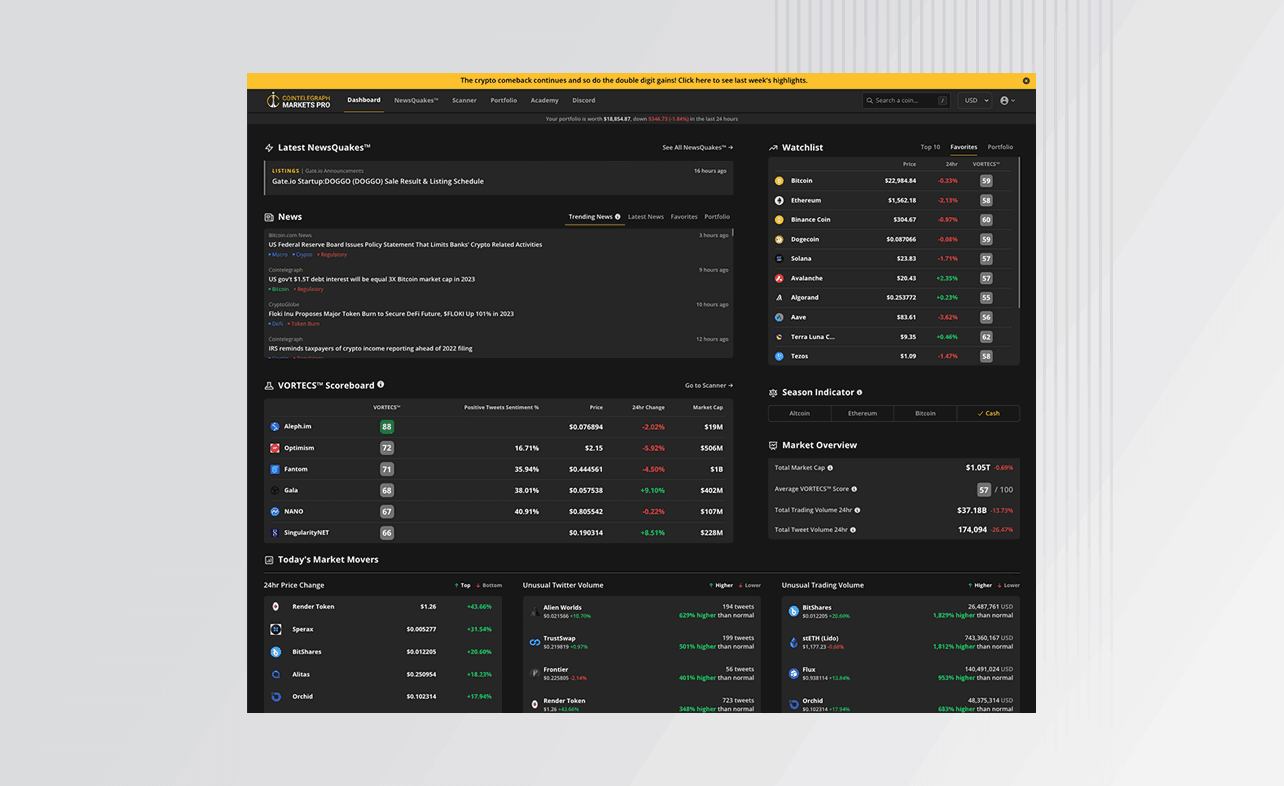Show info for Total Market Cap

(830, 468)
